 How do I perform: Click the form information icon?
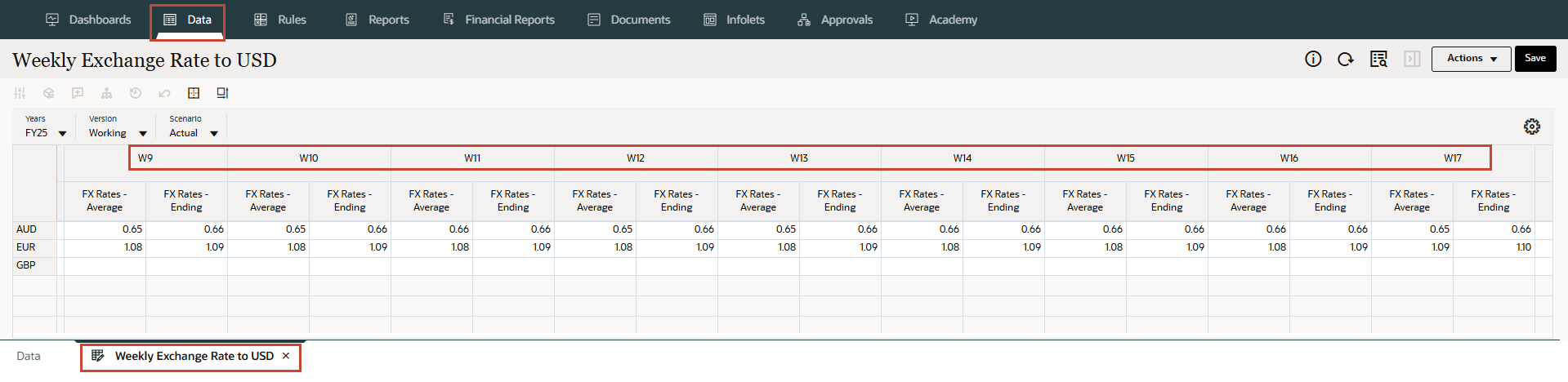(1313, 59)
